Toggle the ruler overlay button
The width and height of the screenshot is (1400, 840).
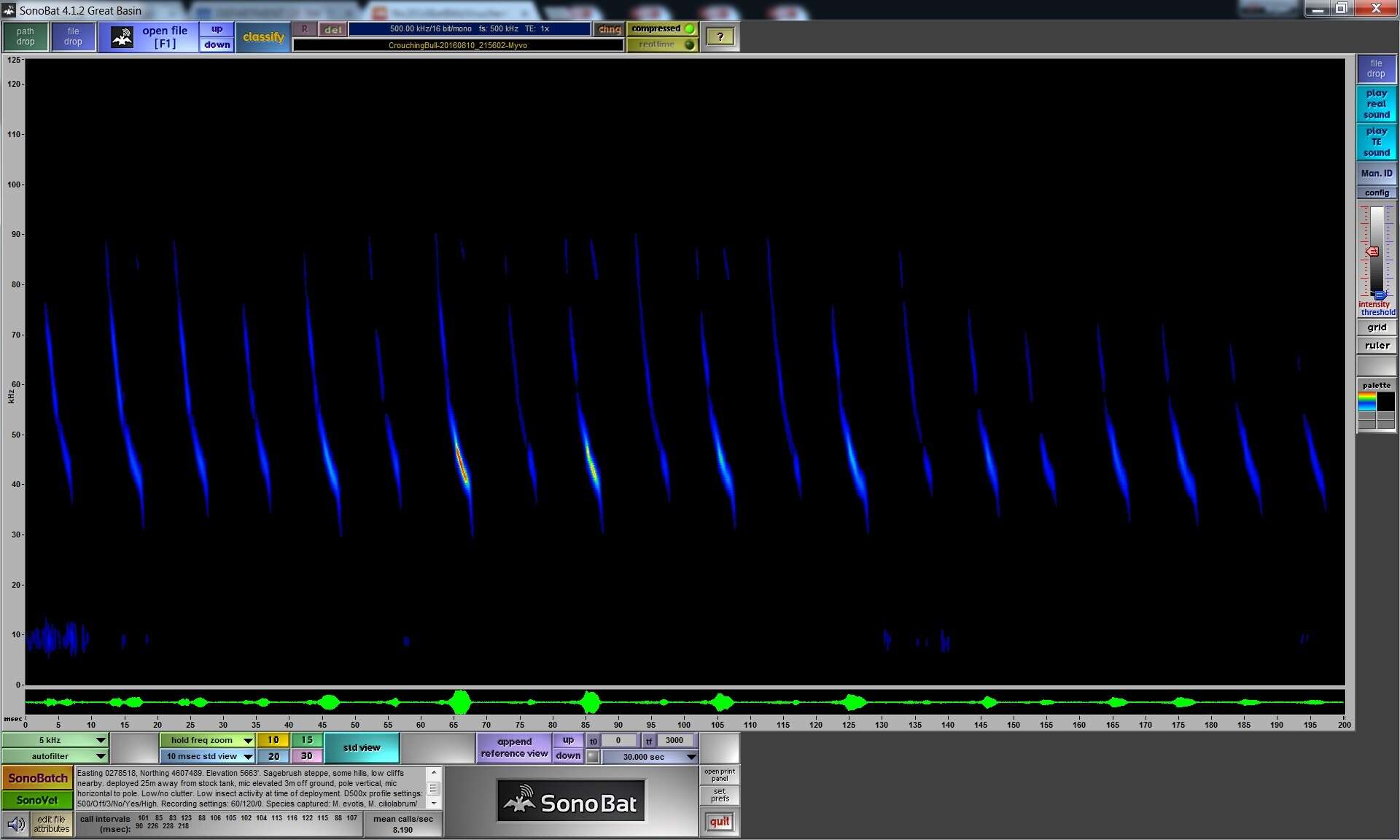pos(1377,346)
